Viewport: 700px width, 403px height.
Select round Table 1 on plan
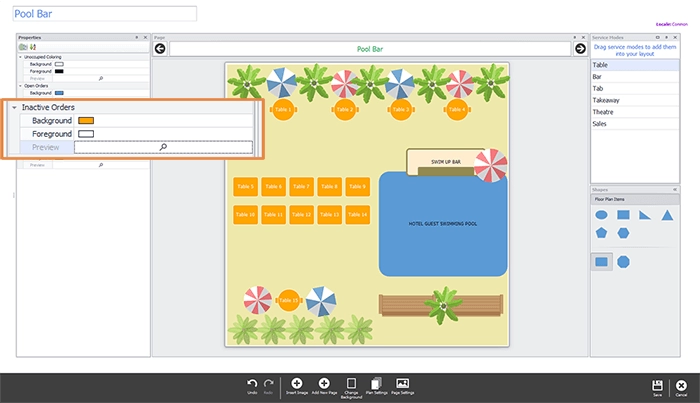[283, 109]
